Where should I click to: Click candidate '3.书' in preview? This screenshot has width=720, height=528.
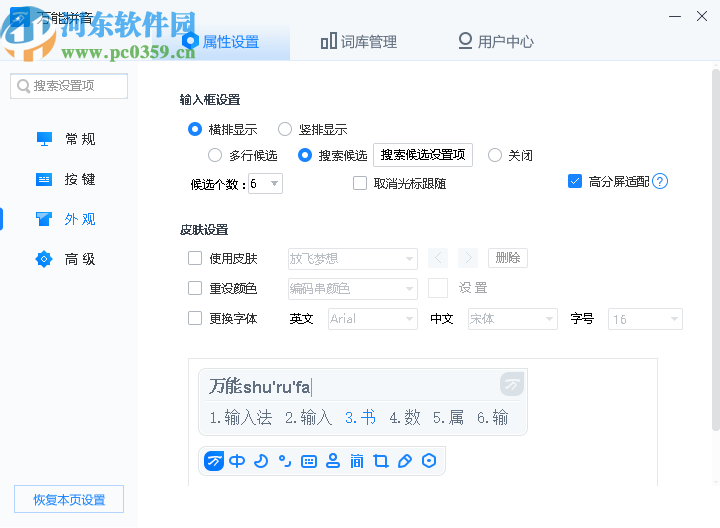360,418
